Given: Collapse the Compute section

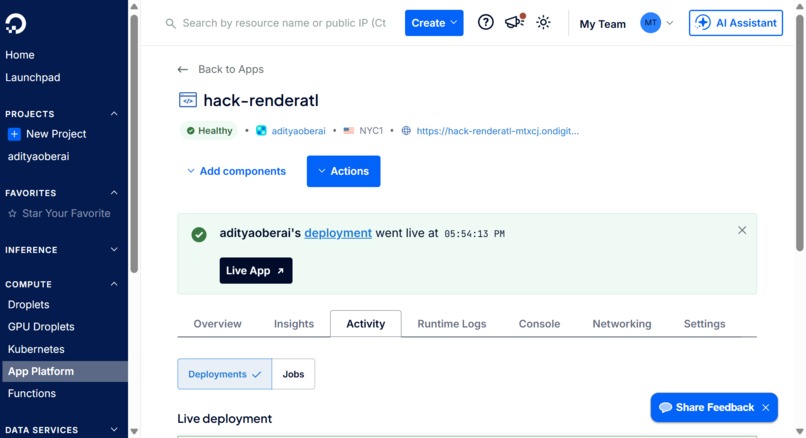Looking at the screenshot, I should (x=114, y=284).
